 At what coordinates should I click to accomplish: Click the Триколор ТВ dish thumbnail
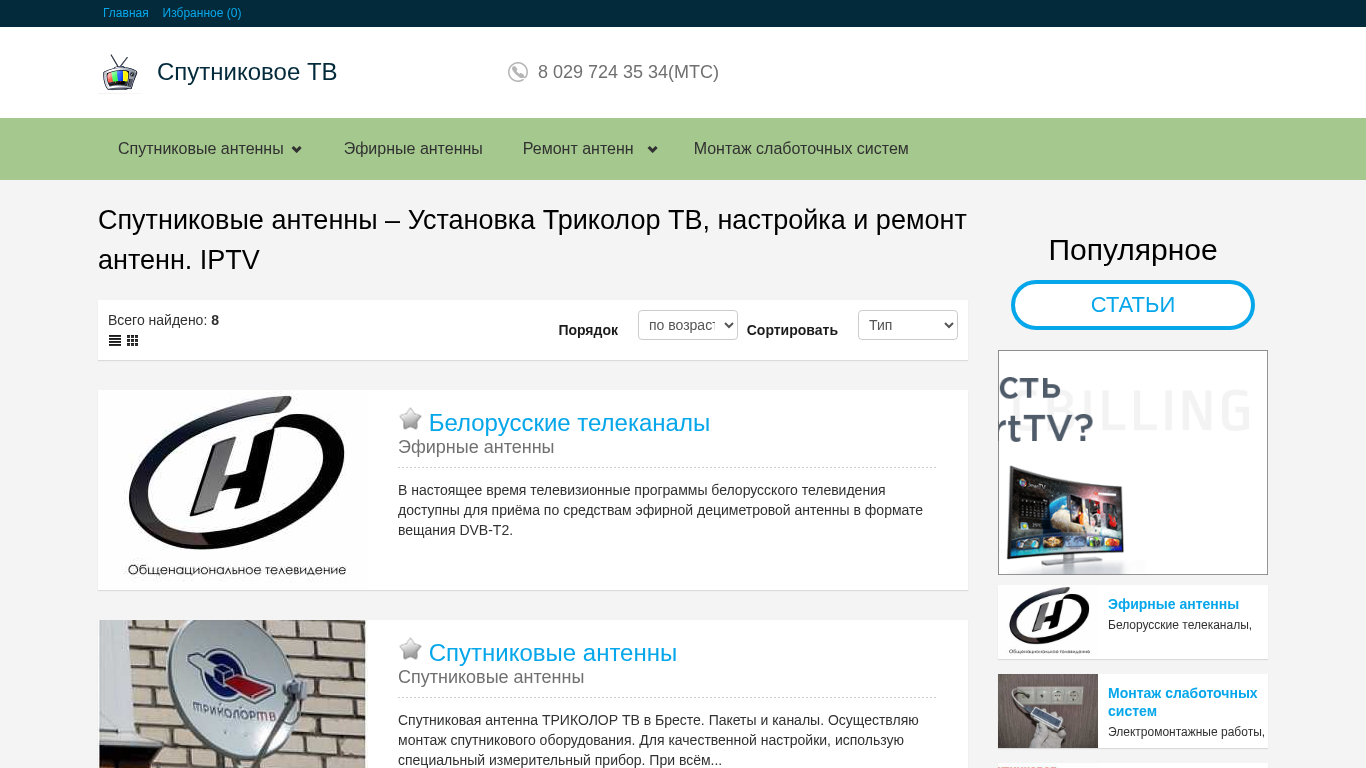233,694
